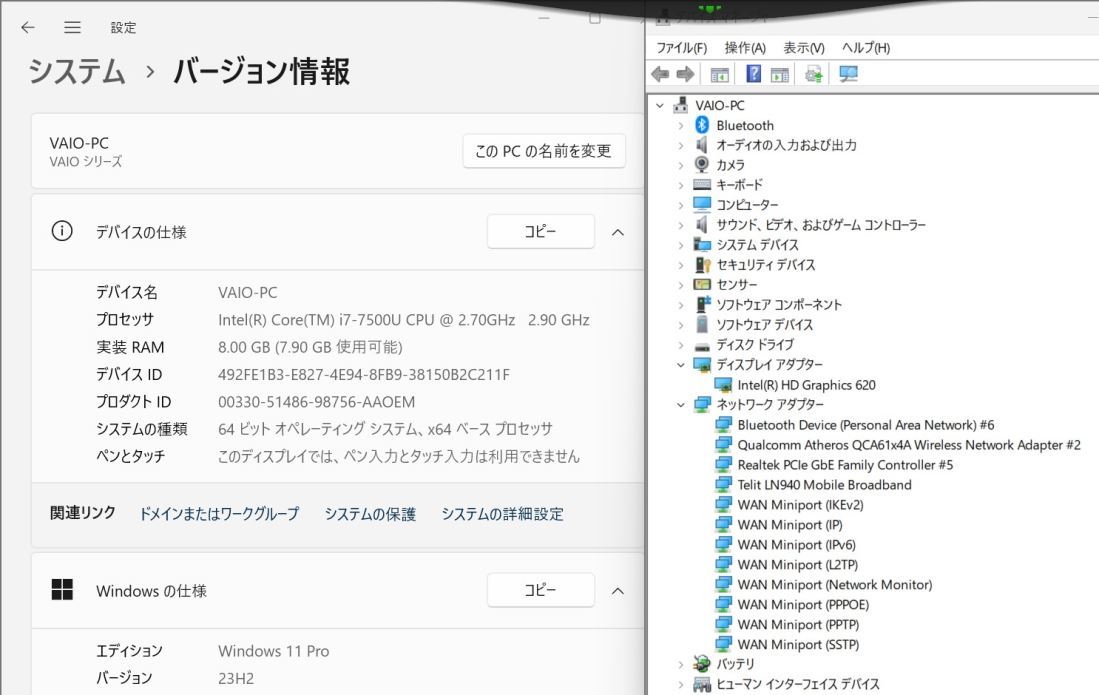Screen dimensions: 1099x695
Task: Click the コンピューター monitor icon
Action: 702,205
